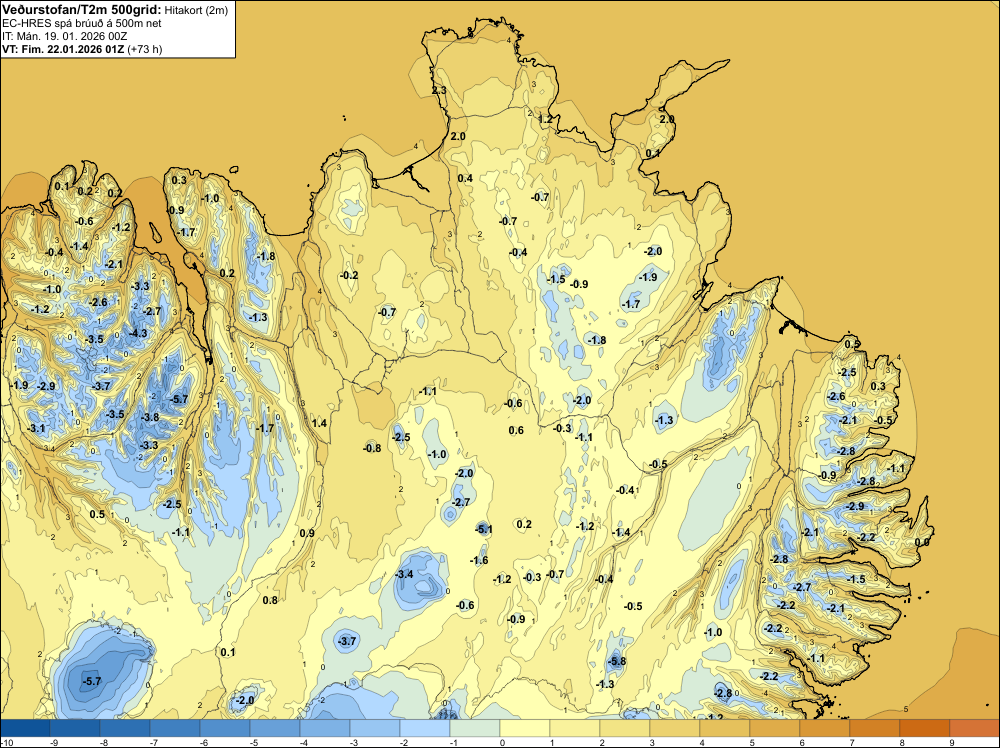Image resolution: width=1000 pixels, height=748 pixels.
Task: Select the 0.8 temperature label
Action: pos(270,599)
